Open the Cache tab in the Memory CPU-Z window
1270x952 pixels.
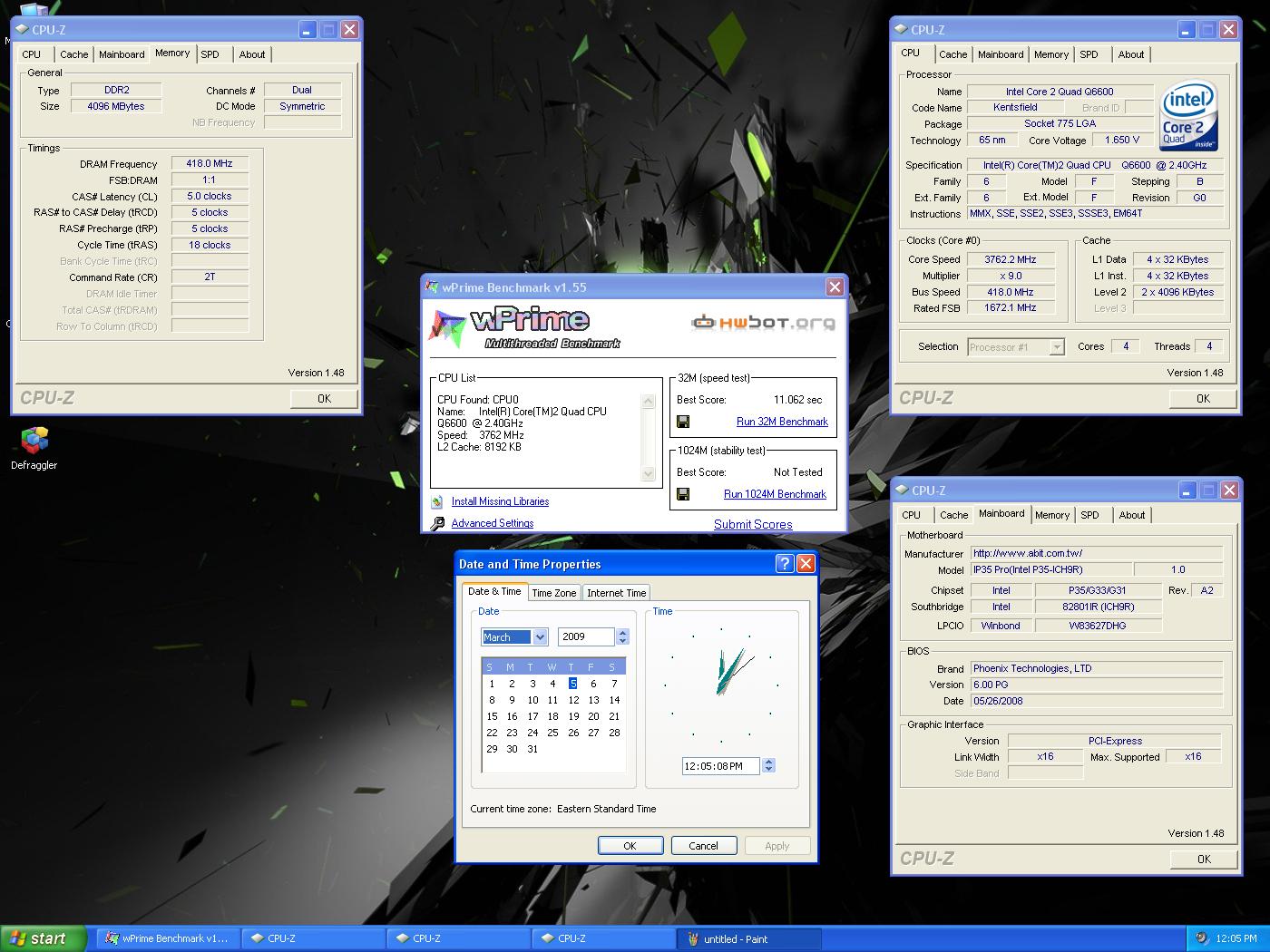click(x=74, y=54)
